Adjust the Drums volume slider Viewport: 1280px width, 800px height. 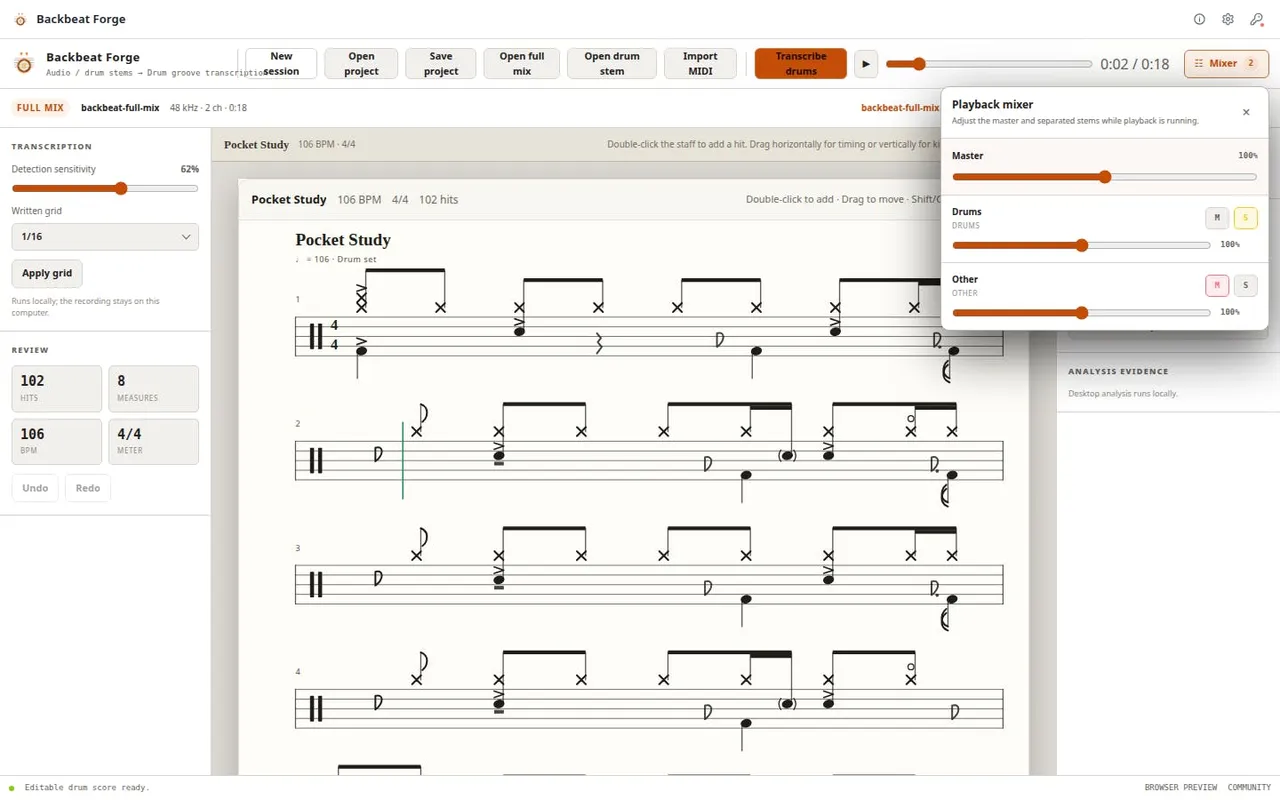pos(1081,245)
